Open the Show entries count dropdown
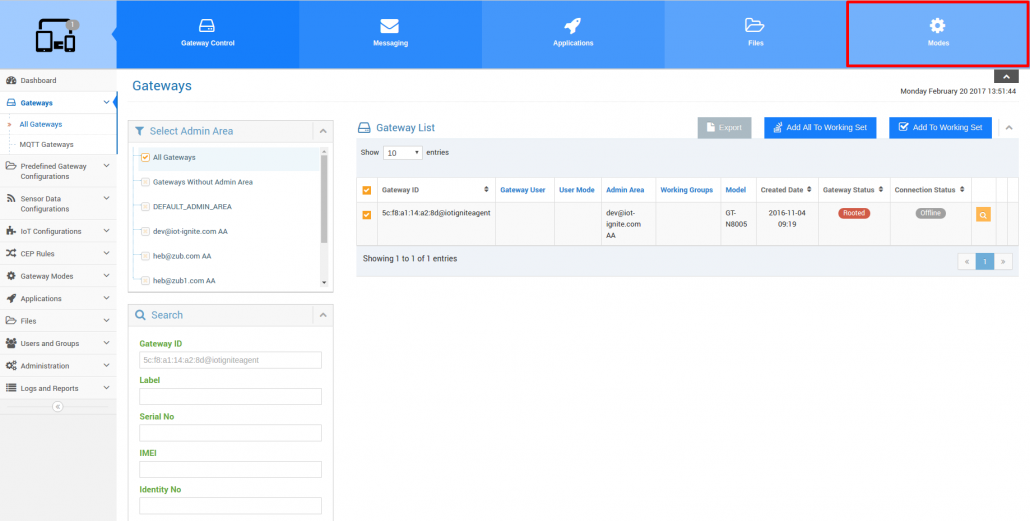Screen dimensions: 1030x521 403,153
